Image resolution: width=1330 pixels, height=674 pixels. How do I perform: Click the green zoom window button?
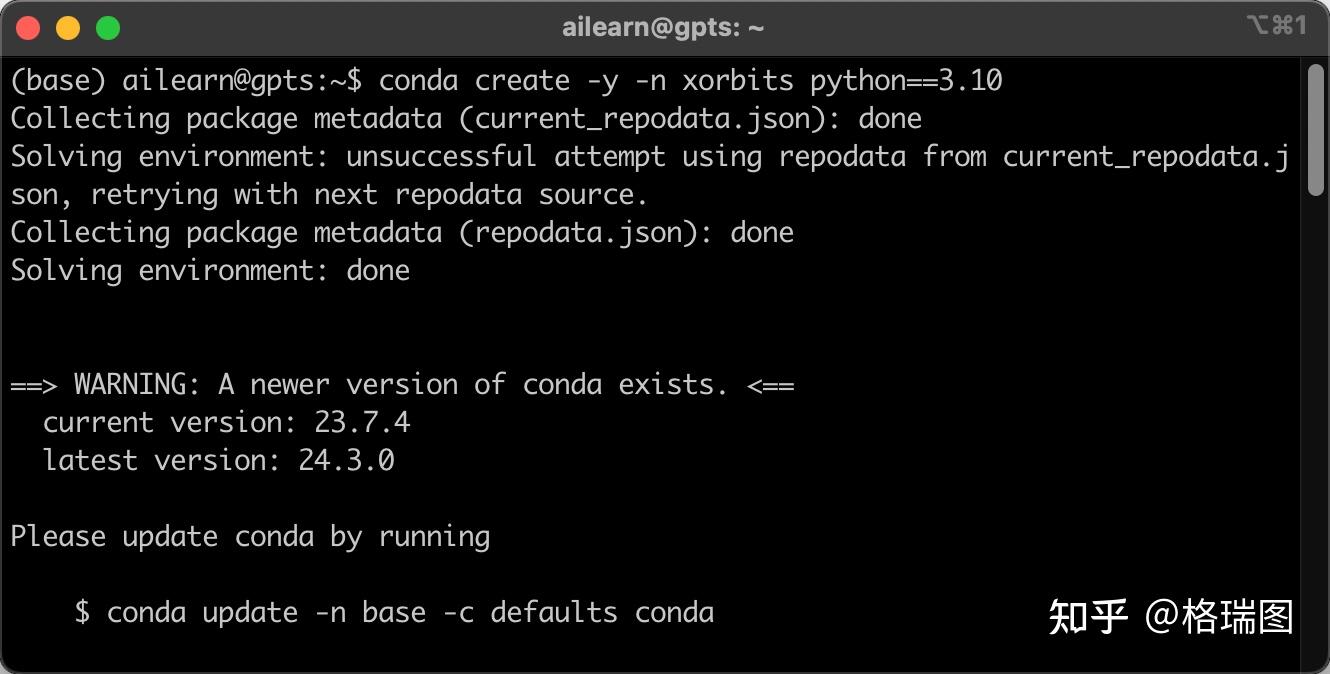pos(108,28)
